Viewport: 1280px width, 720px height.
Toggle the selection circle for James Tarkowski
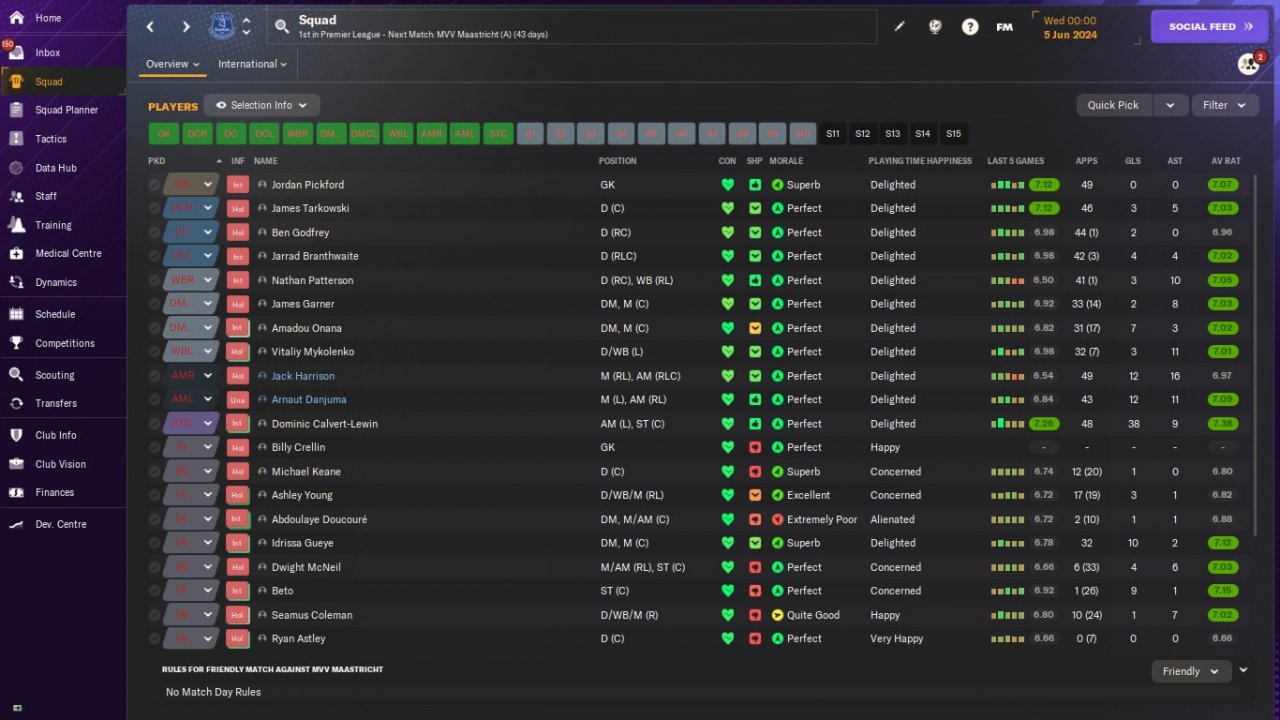tap(154, 208)
